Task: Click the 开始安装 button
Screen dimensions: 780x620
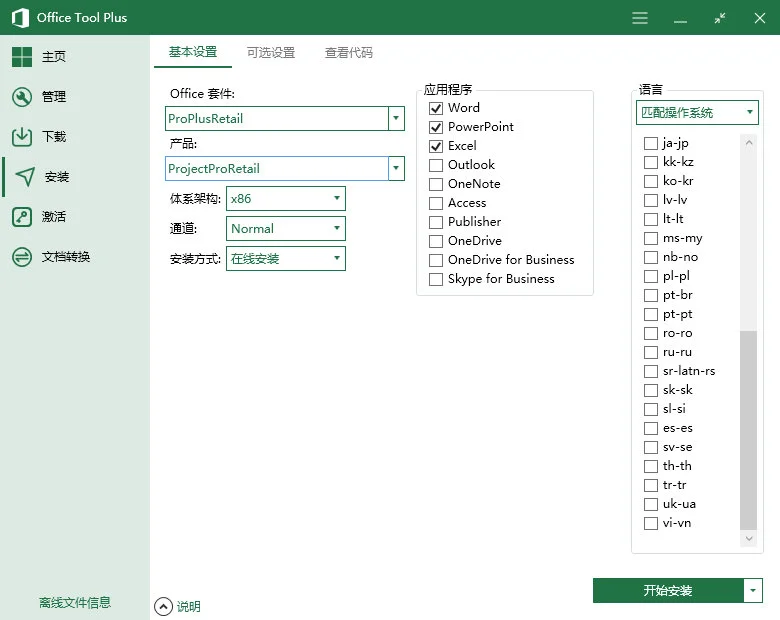Action: 668,591
